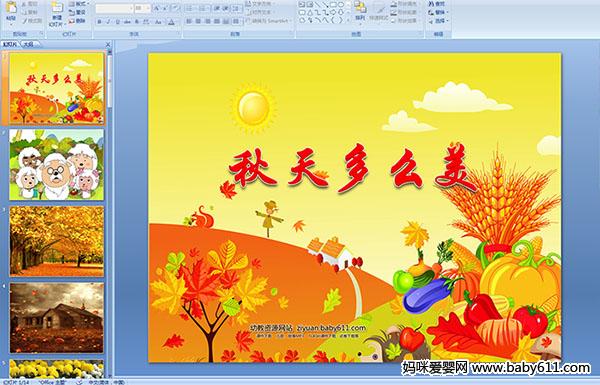Click the Paste clipboard icon

(11, 8)
